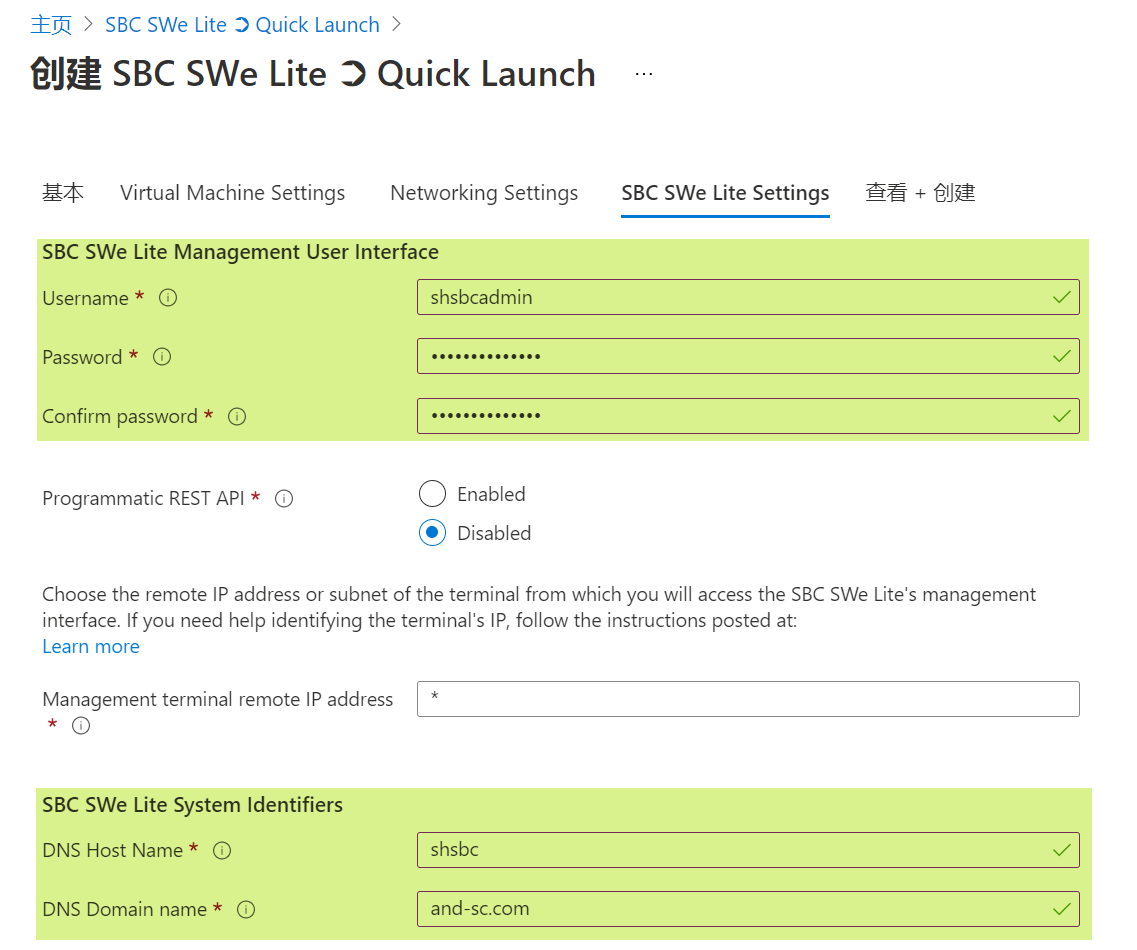Image resolution: width=1137 pixels, height=950 pixels.
Task: Edit Management terminal remote IP address field
Action: click(x=748, y=699)
